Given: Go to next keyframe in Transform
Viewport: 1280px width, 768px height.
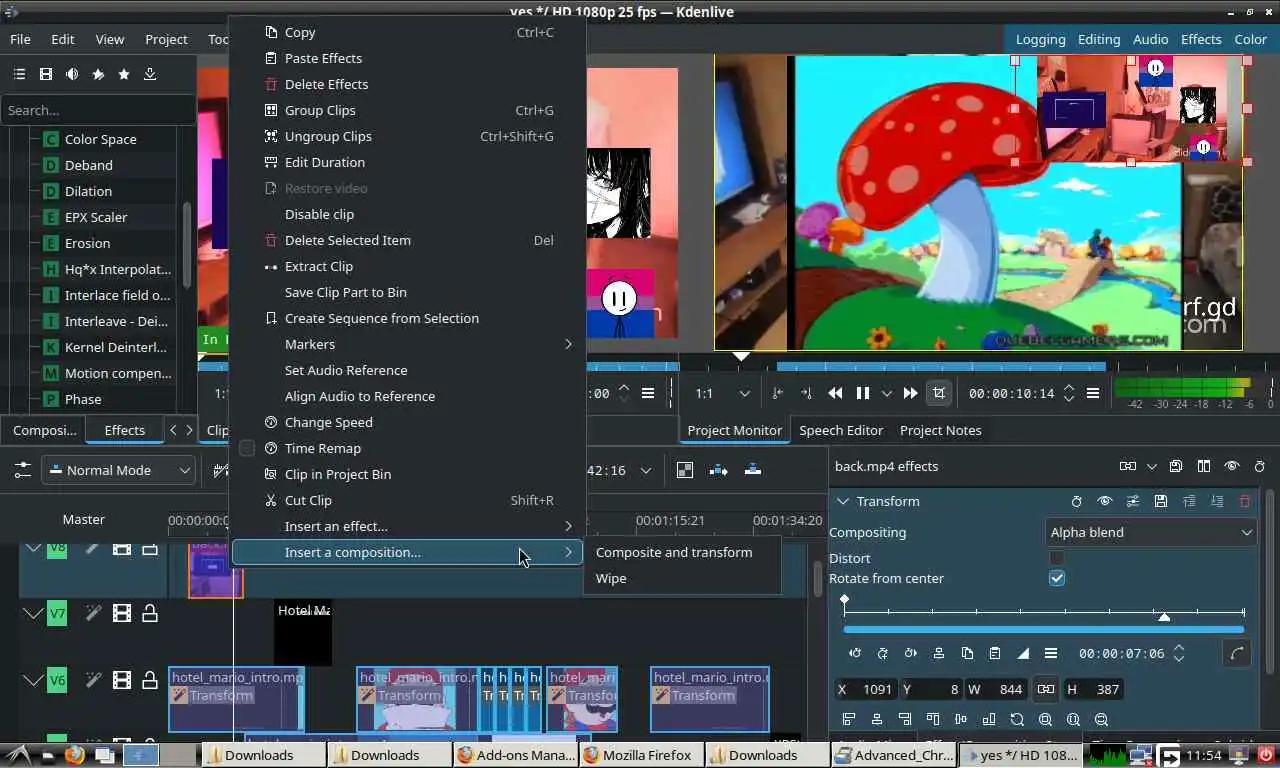Looking at the screenshot, I should (911, 653).
